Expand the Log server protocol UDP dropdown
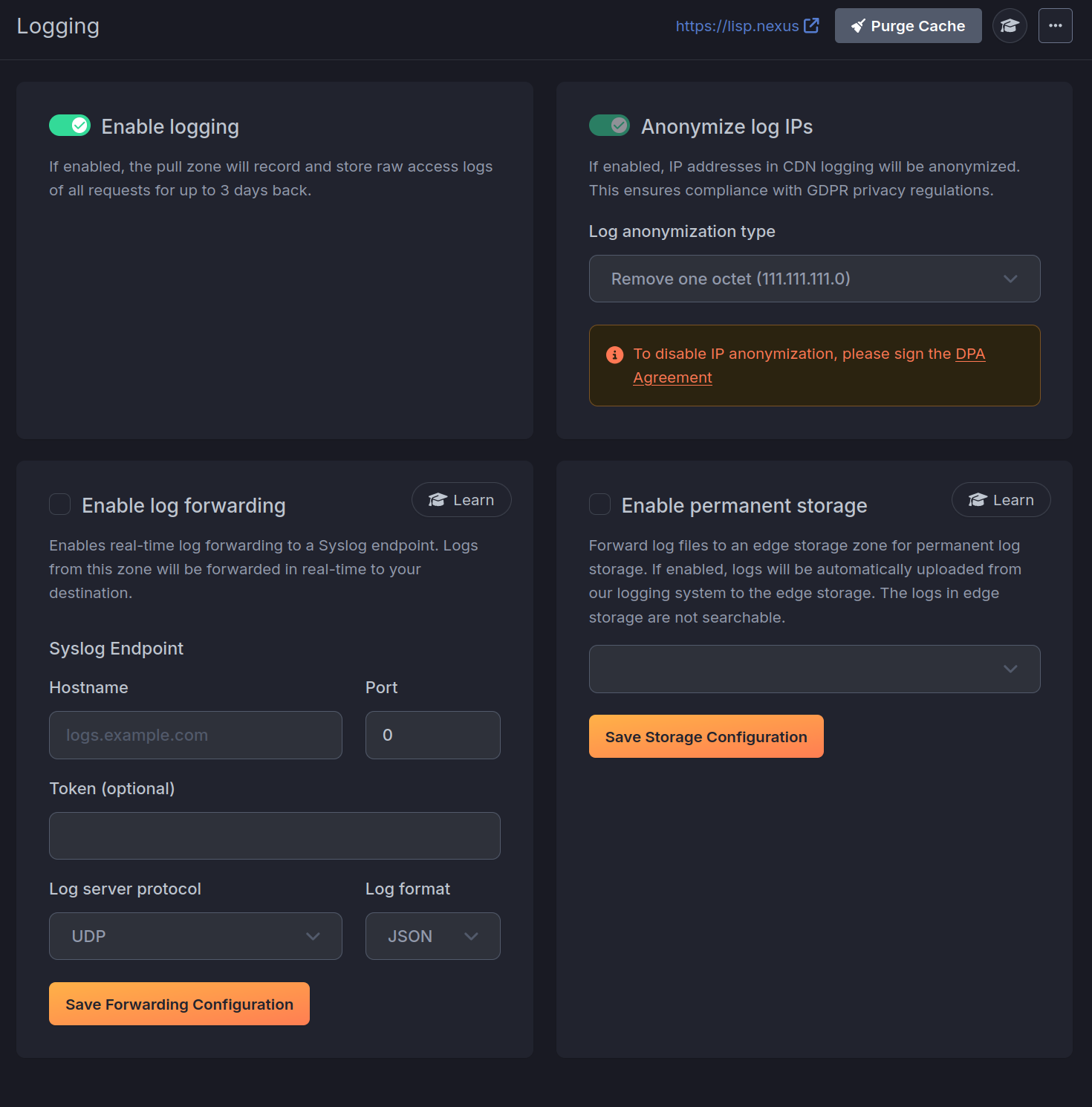Screen dimensions: 1092x1107 195,936
